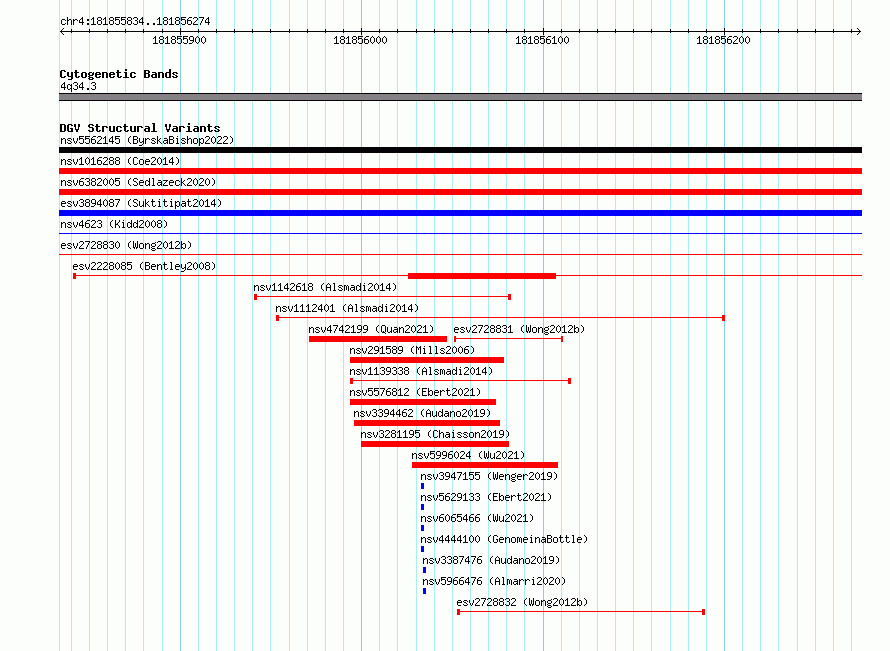The height and width of the screenshot is (651, 890).
Task: Click the thin blue nsv4623 line
Action: click(x=460, y=233)
